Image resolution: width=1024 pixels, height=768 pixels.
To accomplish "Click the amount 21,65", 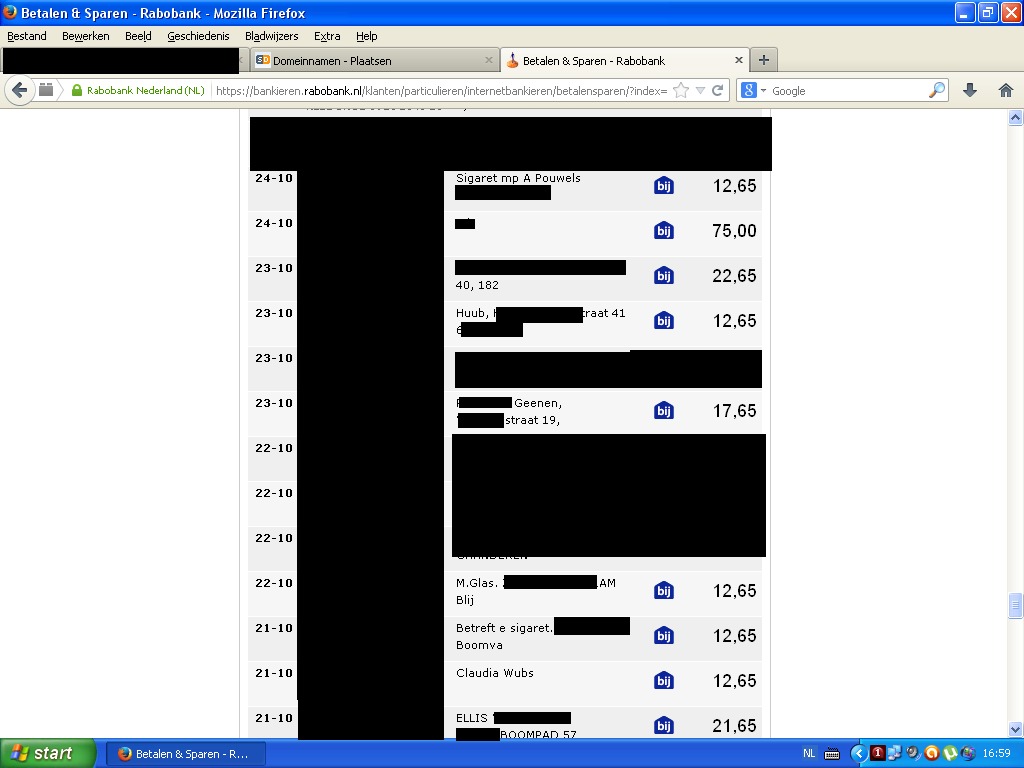I will (734, 726).
